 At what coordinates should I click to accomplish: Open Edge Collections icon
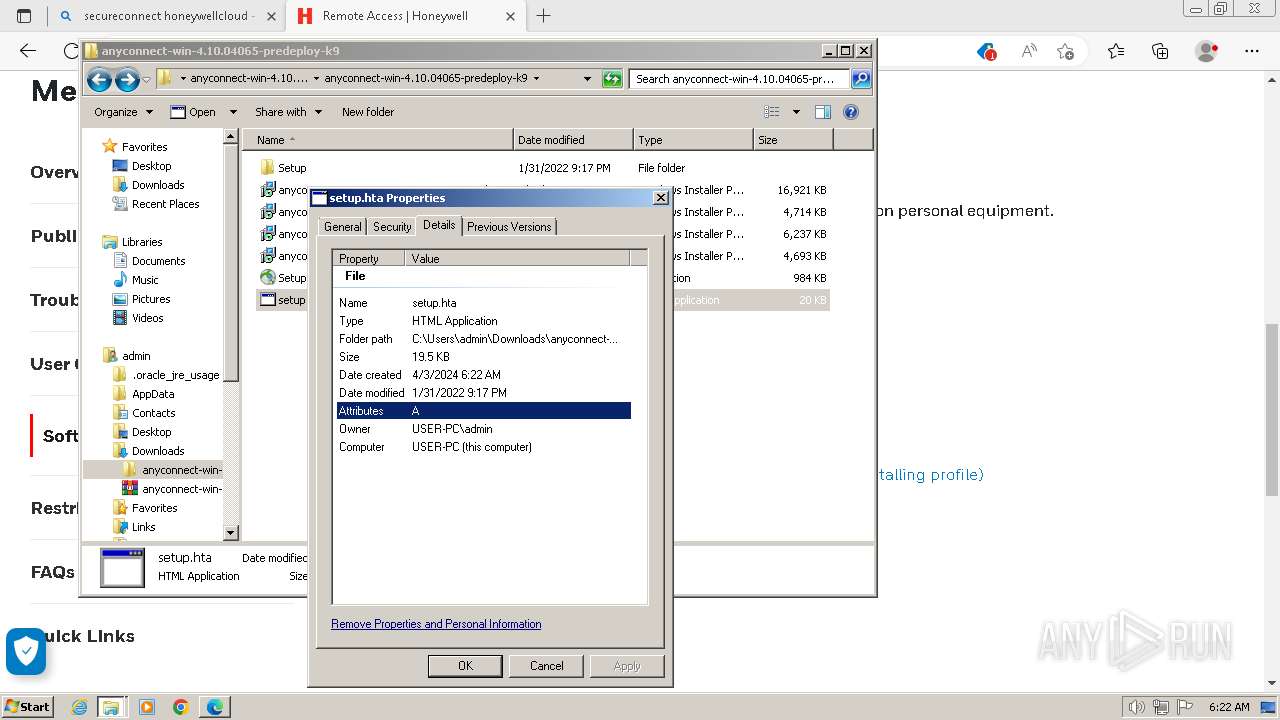(1160, 51)
